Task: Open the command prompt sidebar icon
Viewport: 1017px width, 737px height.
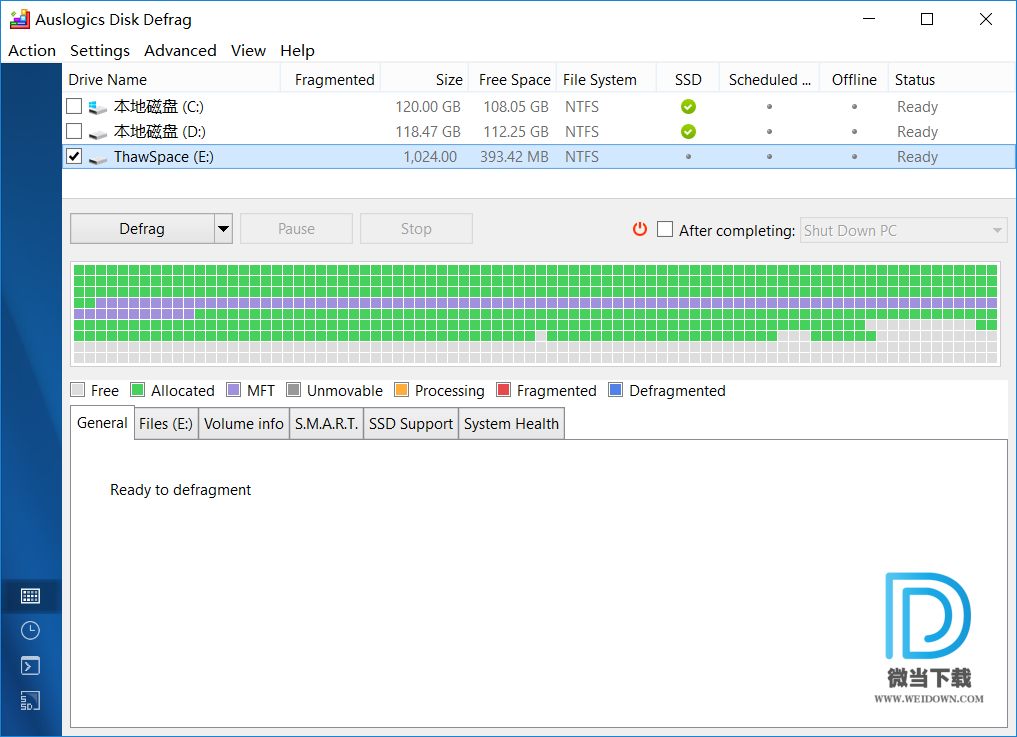Action: [30, 666]
